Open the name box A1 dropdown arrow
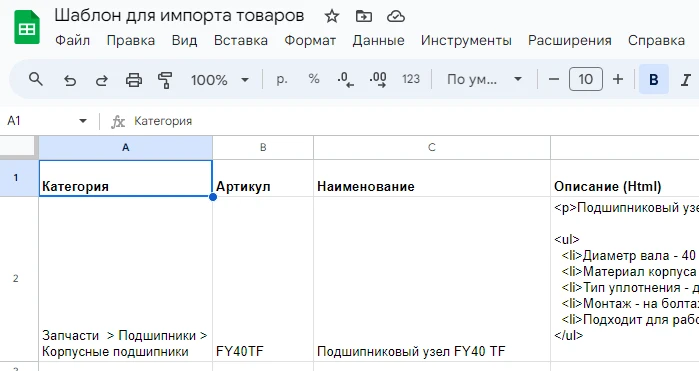 pos(82,121)
